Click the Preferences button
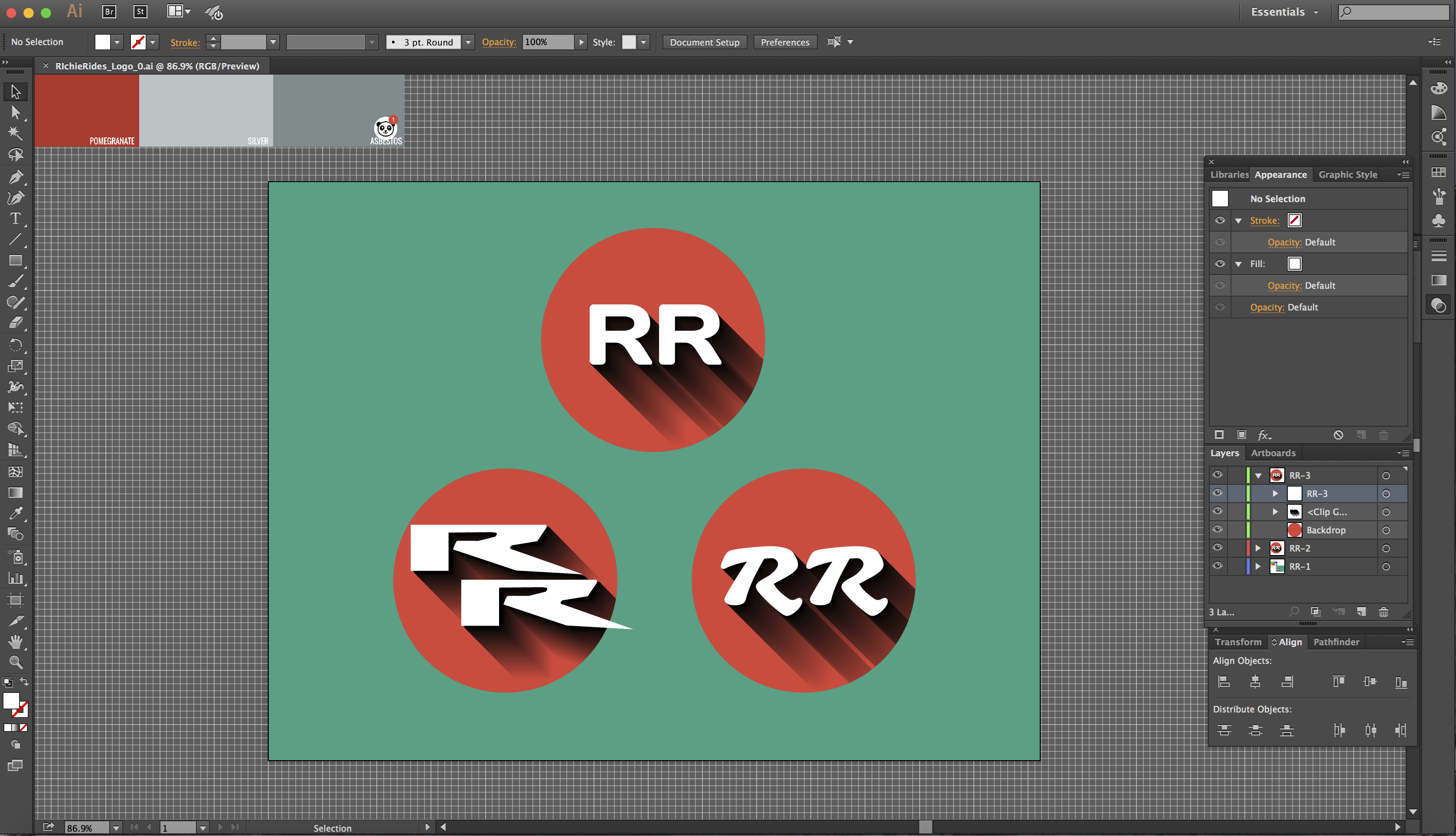1456x836 pixels. pos(785,42)
